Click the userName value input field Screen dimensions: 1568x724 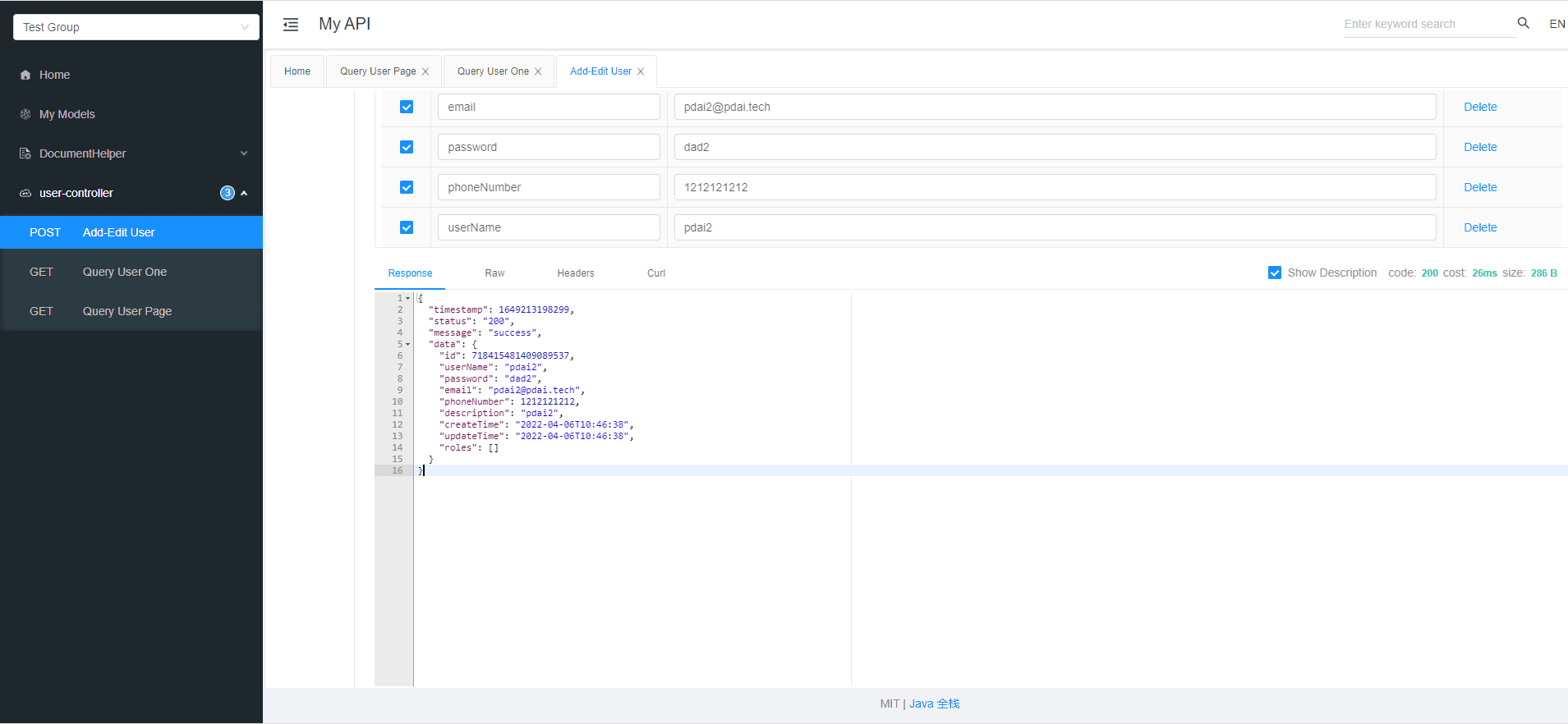click(1055, 227)
